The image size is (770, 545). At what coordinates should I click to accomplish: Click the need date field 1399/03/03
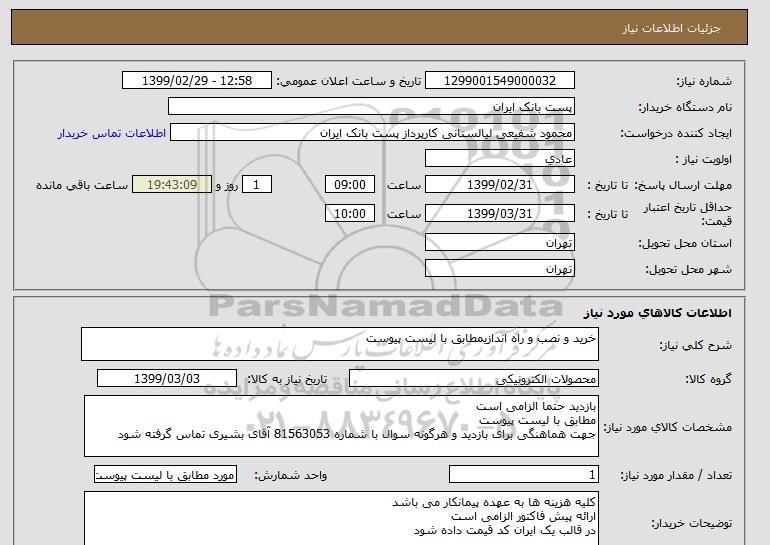167,379
